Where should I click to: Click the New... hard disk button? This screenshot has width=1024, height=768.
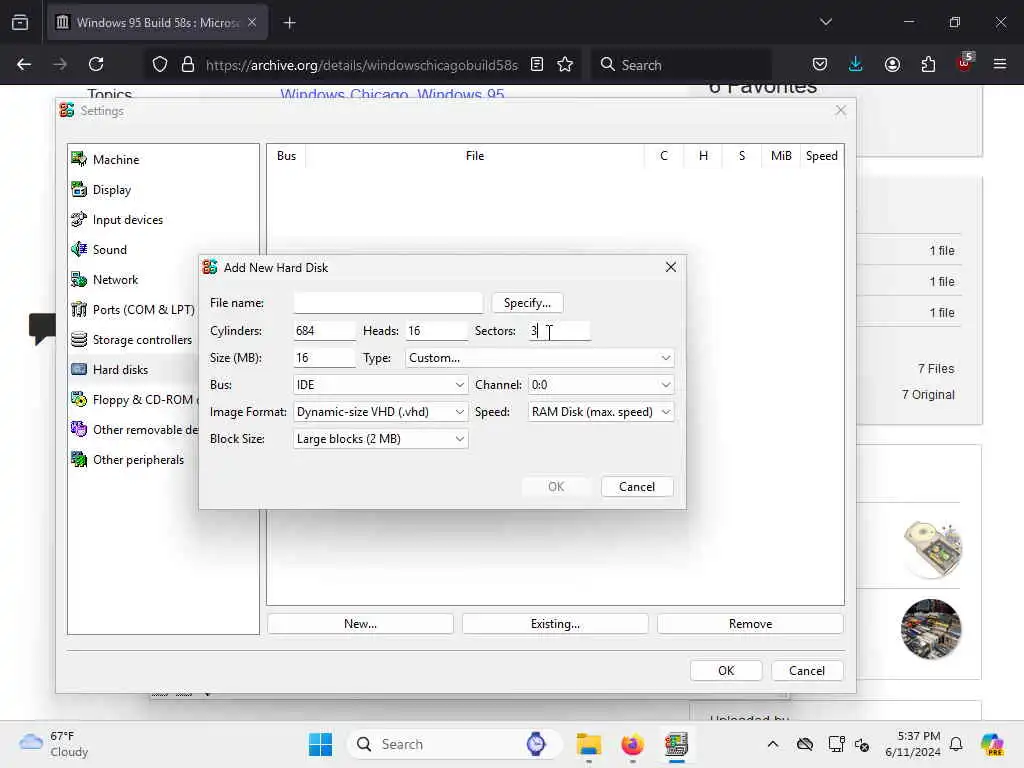pyautogui.click(x=360, y=624)
